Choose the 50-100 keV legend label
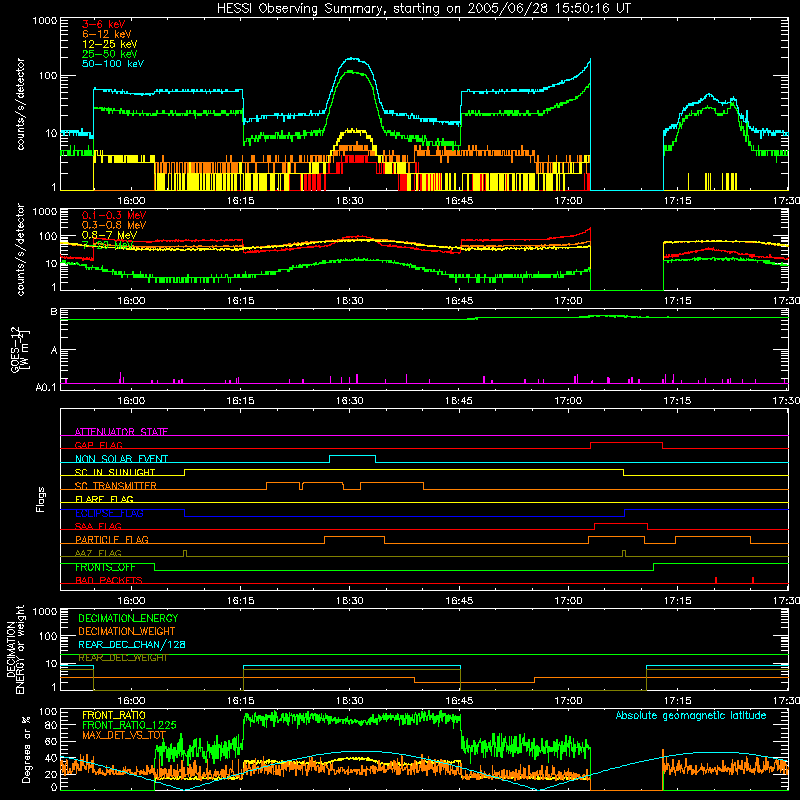Image resolution: width=800 pixels, height=800 pixels. click(112, 64)
